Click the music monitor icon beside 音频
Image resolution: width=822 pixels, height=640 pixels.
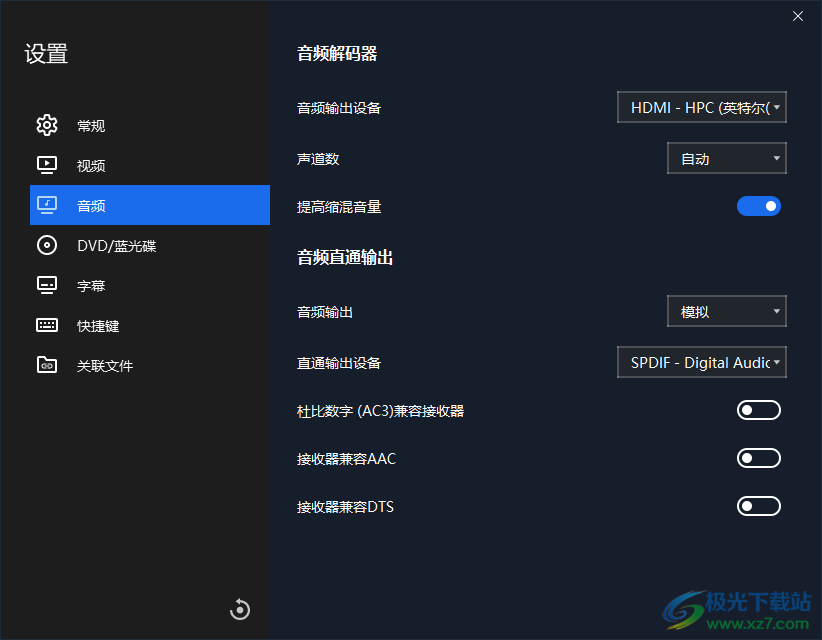click(x=47, y=205)
